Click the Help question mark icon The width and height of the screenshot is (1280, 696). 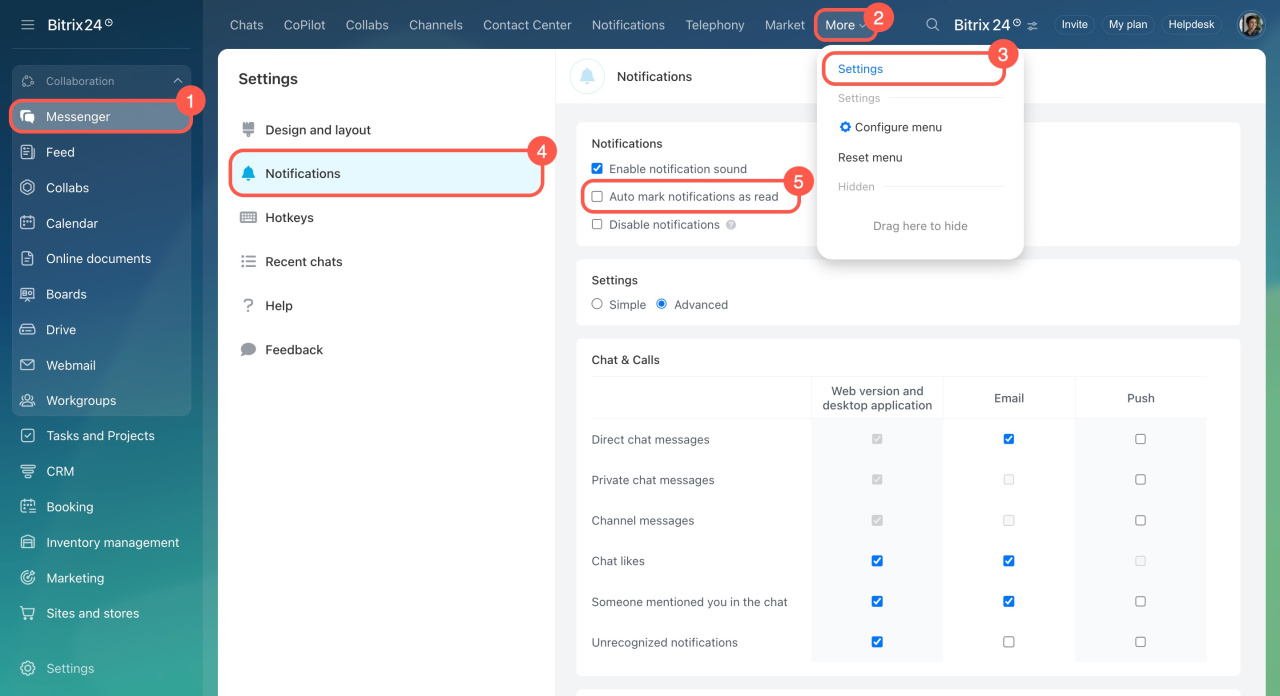tap(248, 306)
